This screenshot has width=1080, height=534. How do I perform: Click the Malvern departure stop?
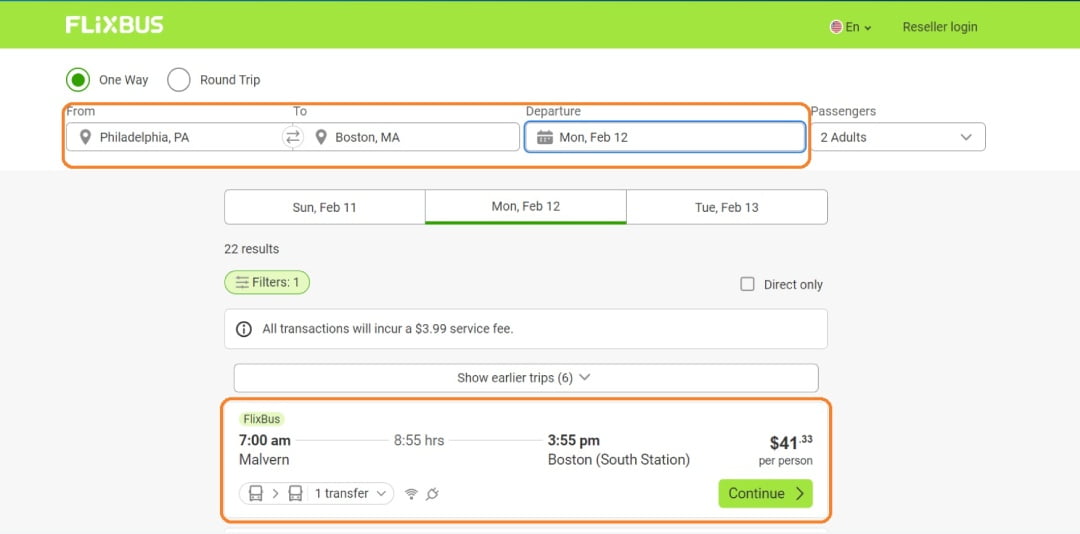pos(264,460)
